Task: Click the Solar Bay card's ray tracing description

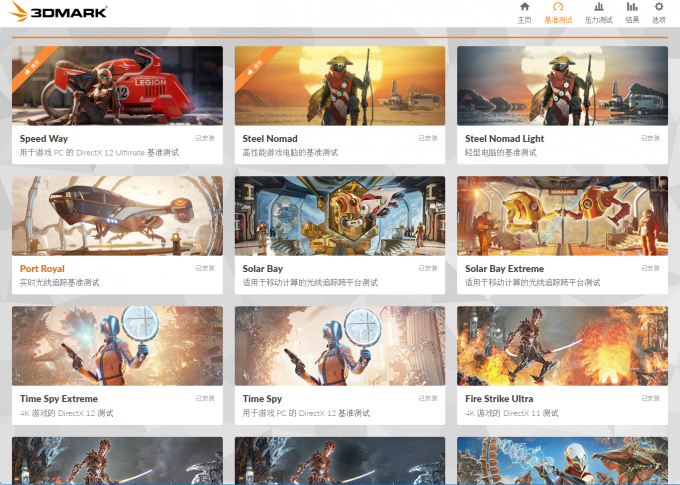Action: pyautogui.click(x=310, y=283)
